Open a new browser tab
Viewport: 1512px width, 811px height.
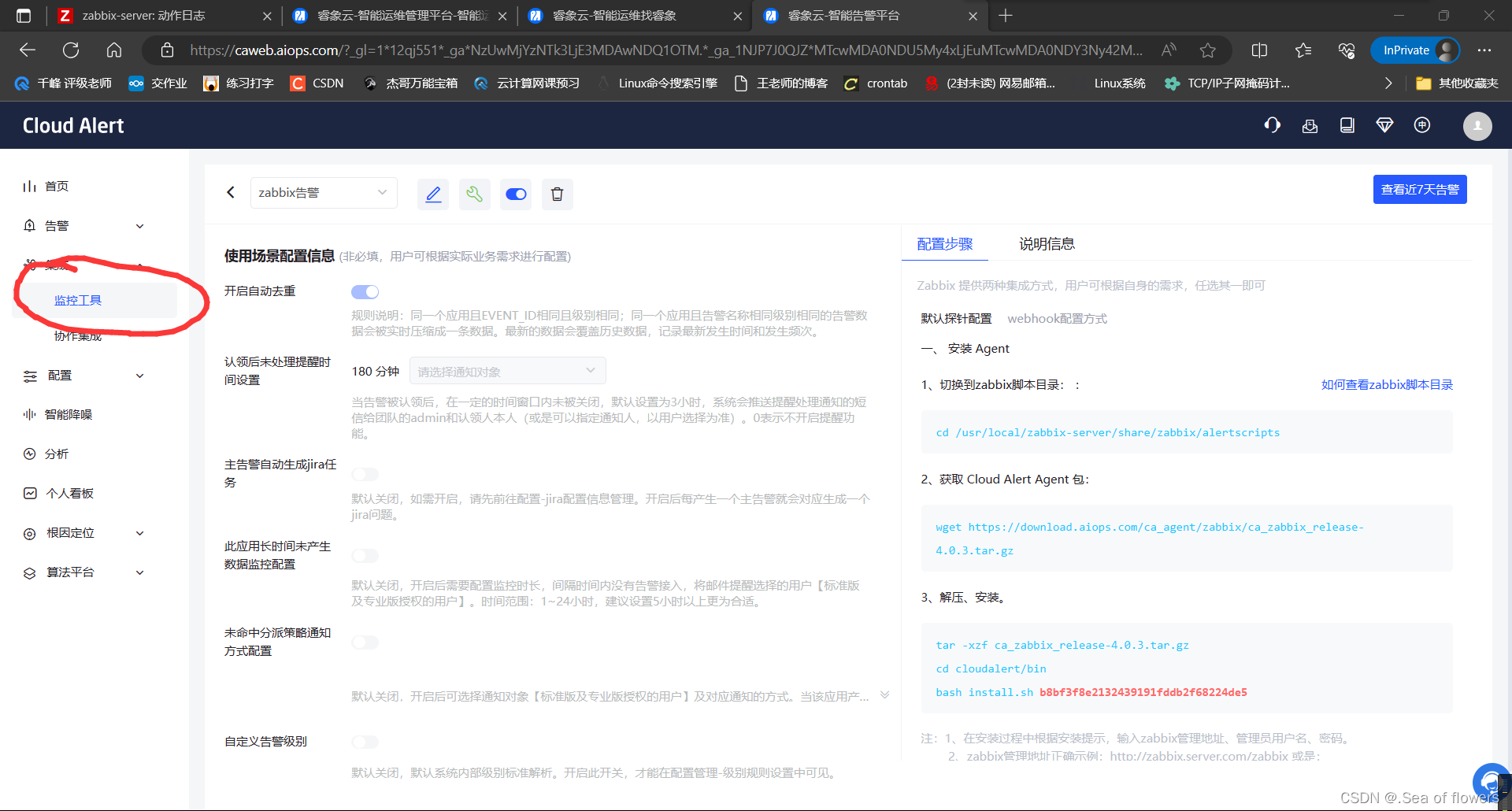pyautogui.click(x=1006, y=16)
